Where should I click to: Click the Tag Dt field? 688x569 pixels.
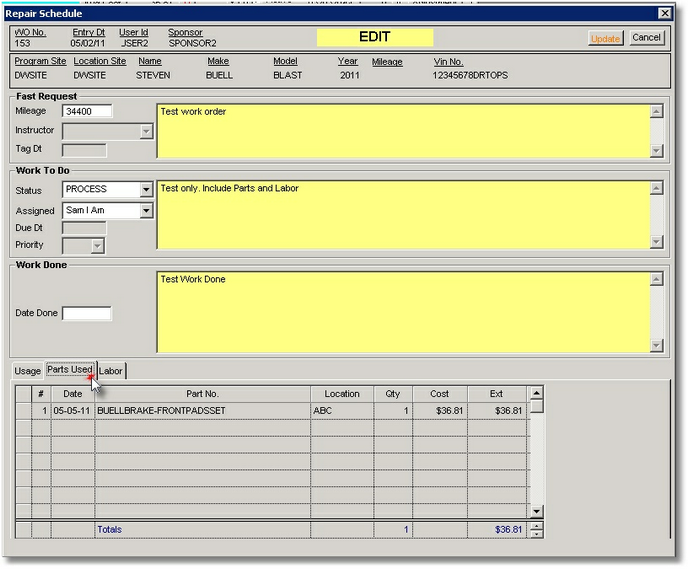click(x=84, y=150)
